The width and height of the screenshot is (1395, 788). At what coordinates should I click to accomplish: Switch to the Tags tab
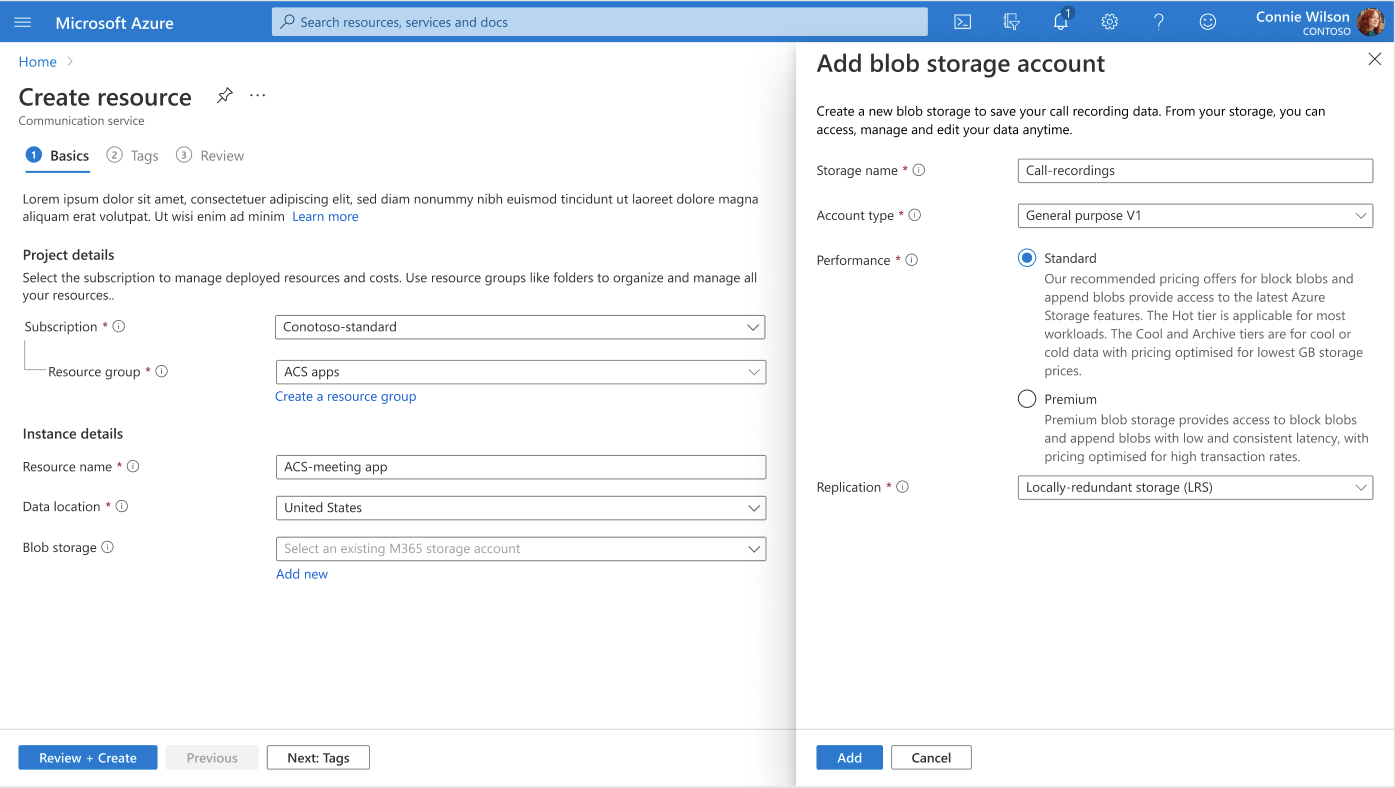(x=133, y=156)
